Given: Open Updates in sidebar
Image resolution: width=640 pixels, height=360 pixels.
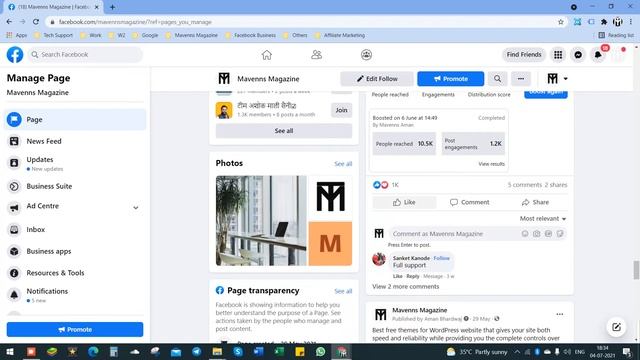Looking at the screenshot, I should tap(75, 163).
